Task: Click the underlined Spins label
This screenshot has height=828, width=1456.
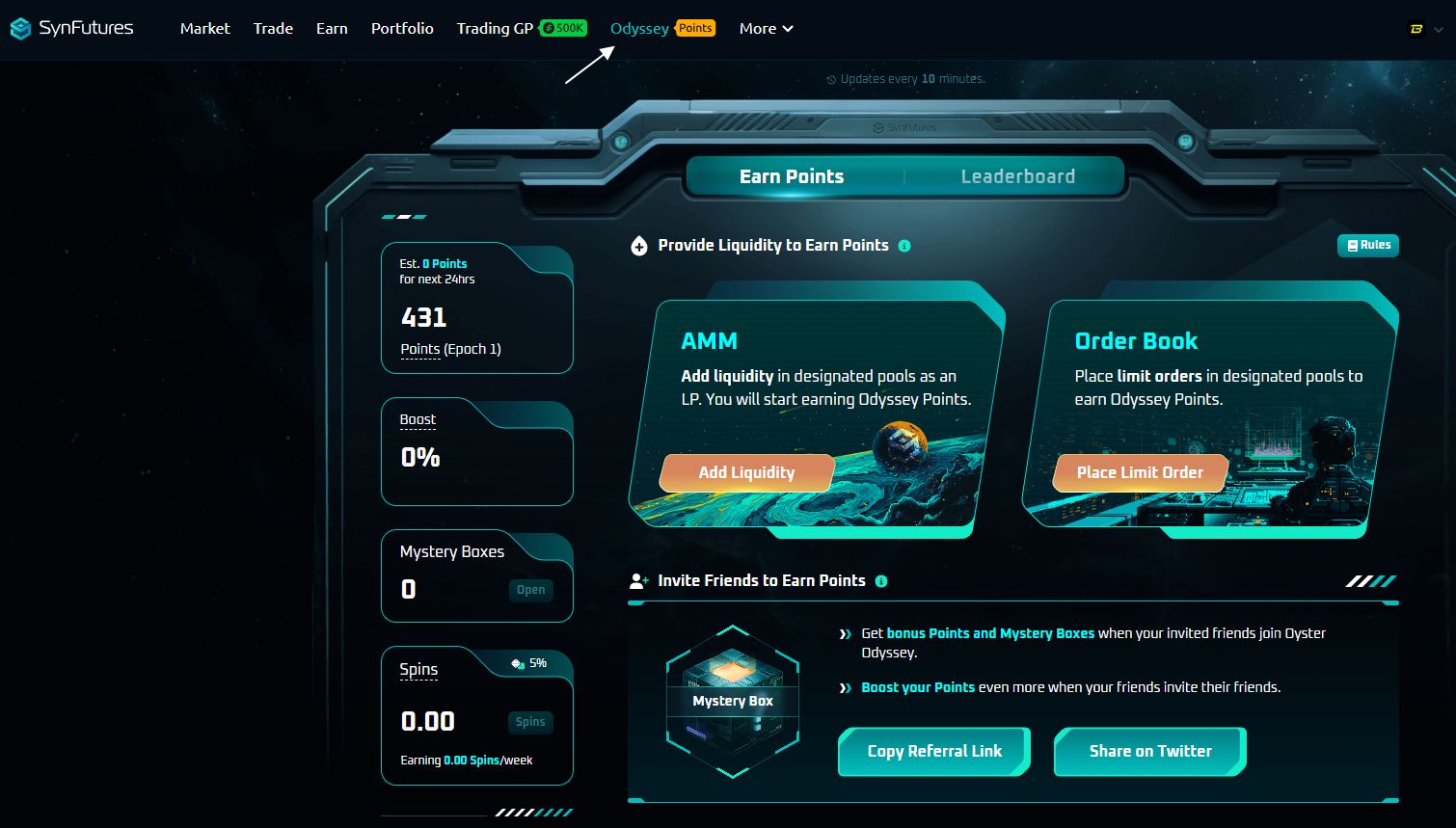Action: [418, 669]
